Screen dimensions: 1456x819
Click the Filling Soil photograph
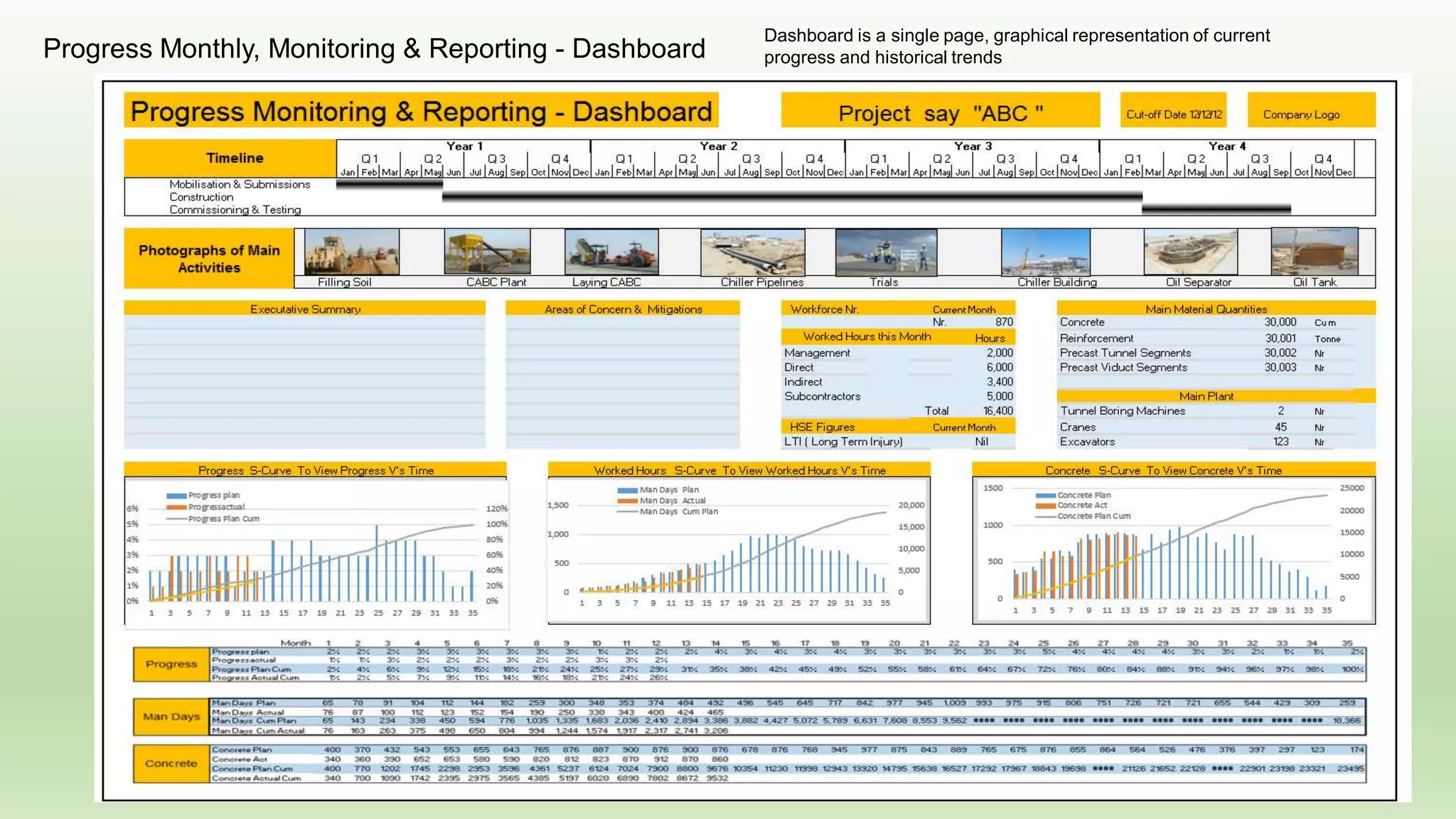pyautogui.click(x=351, y=252)
